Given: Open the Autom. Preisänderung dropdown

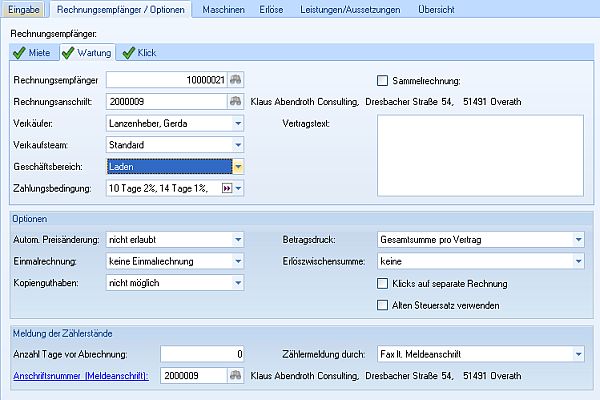Looking at the screenshot, I should [238, 240].
